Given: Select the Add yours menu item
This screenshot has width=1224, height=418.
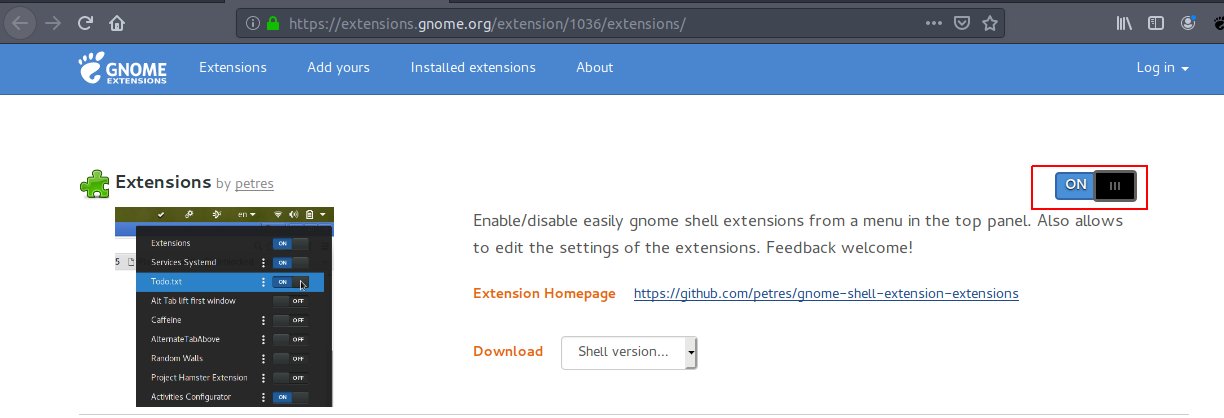Looking at the screenshot, I should pyautogui.click(x=338, y=68).
